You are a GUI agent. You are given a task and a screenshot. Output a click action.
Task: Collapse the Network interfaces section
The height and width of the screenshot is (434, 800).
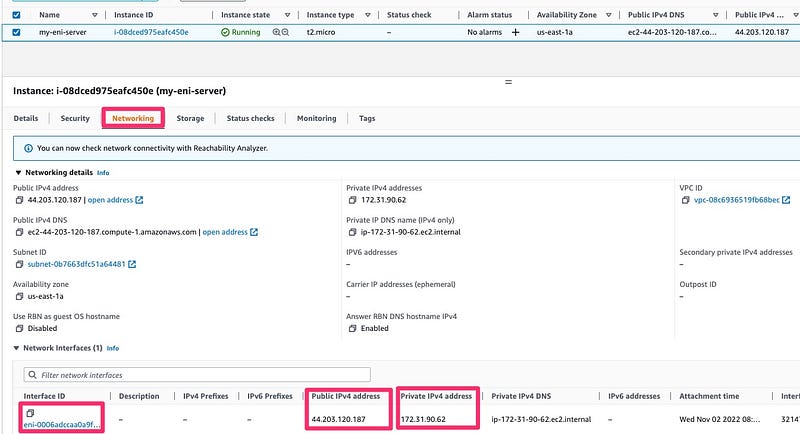point(16,348)
